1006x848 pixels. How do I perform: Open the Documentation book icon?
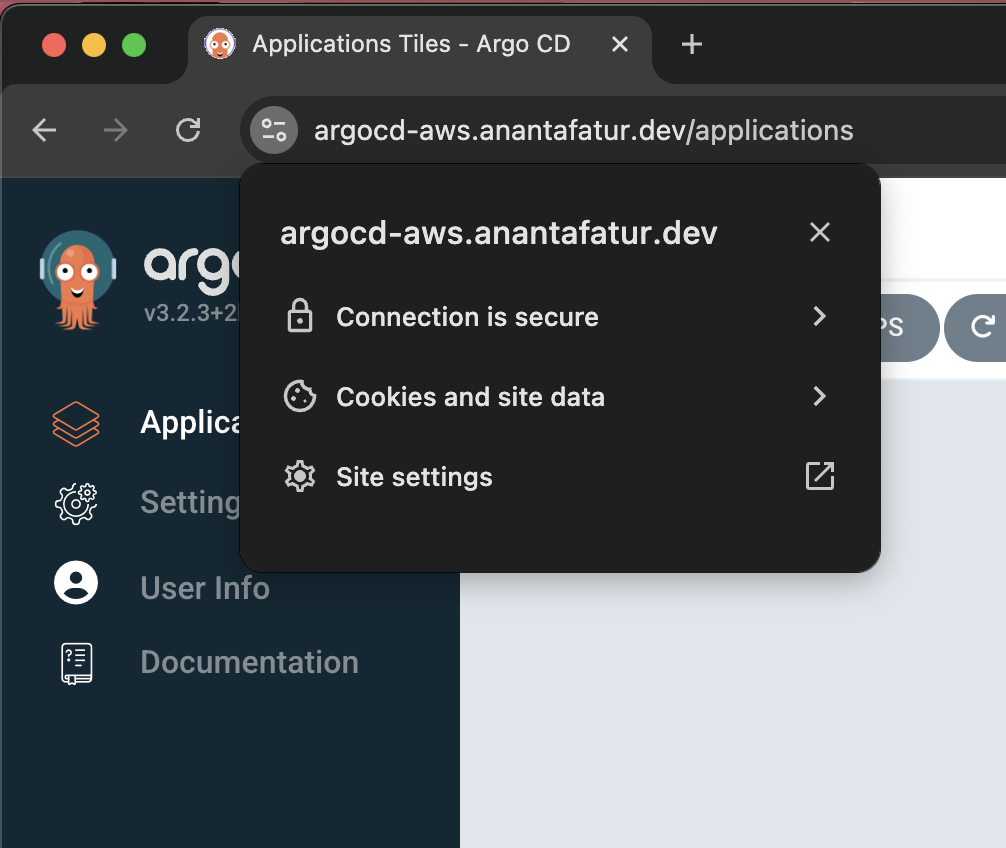tap(76, 662)
